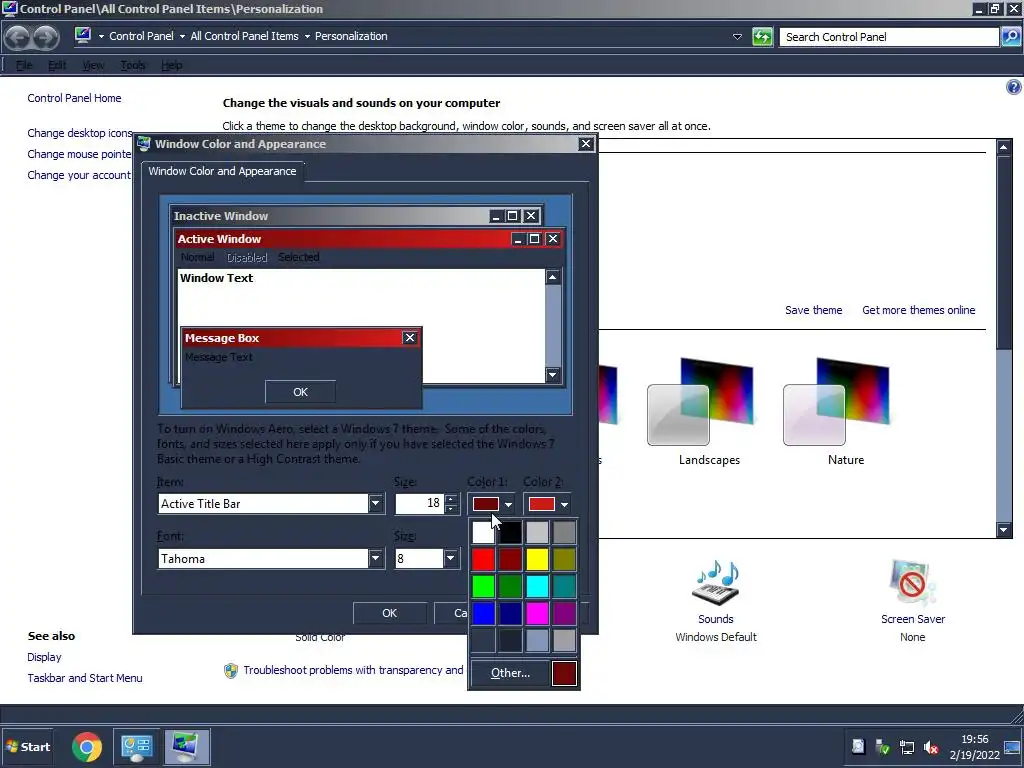Click the Other... color button
Screen dimensions: 1024x768
[x=510, y=673]
